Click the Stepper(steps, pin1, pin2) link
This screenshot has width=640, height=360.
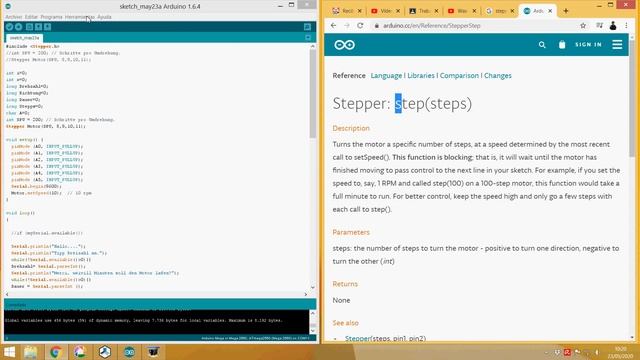[x=385, y=338]
